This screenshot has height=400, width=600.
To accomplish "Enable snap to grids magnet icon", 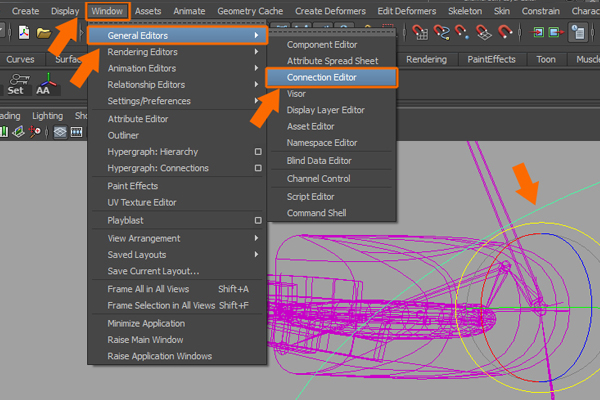I will 421,32.
